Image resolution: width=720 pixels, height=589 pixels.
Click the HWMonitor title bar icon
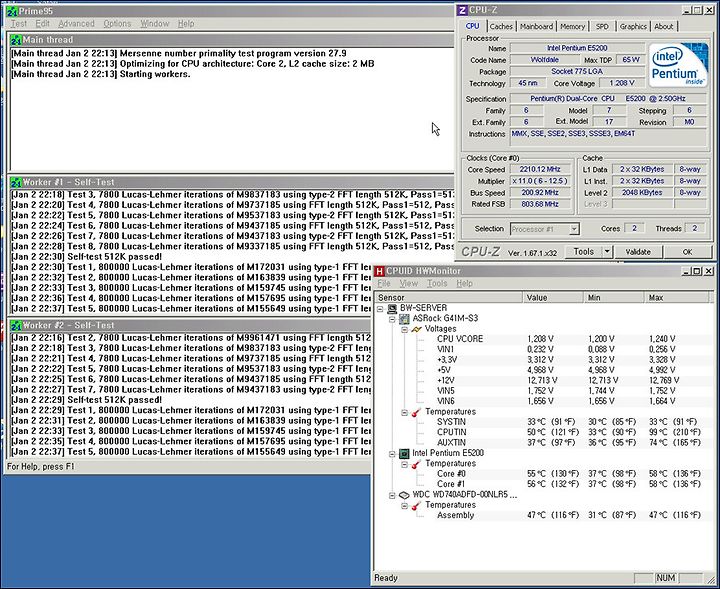[379, 271]
